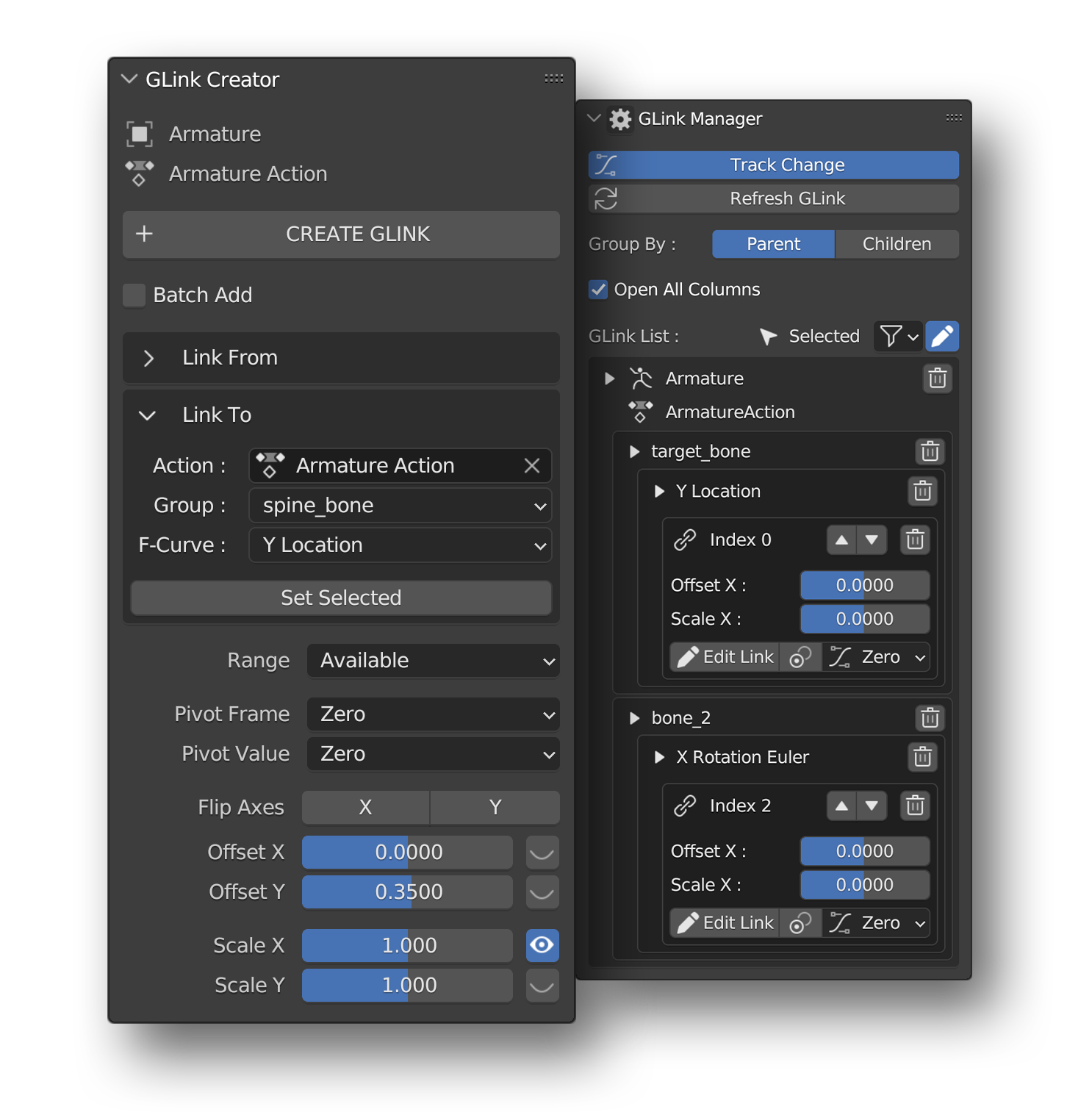Screen dimensions: 1092x1112
Task: Toggle GLink list edit pencil button
Action: pos(942,337)
